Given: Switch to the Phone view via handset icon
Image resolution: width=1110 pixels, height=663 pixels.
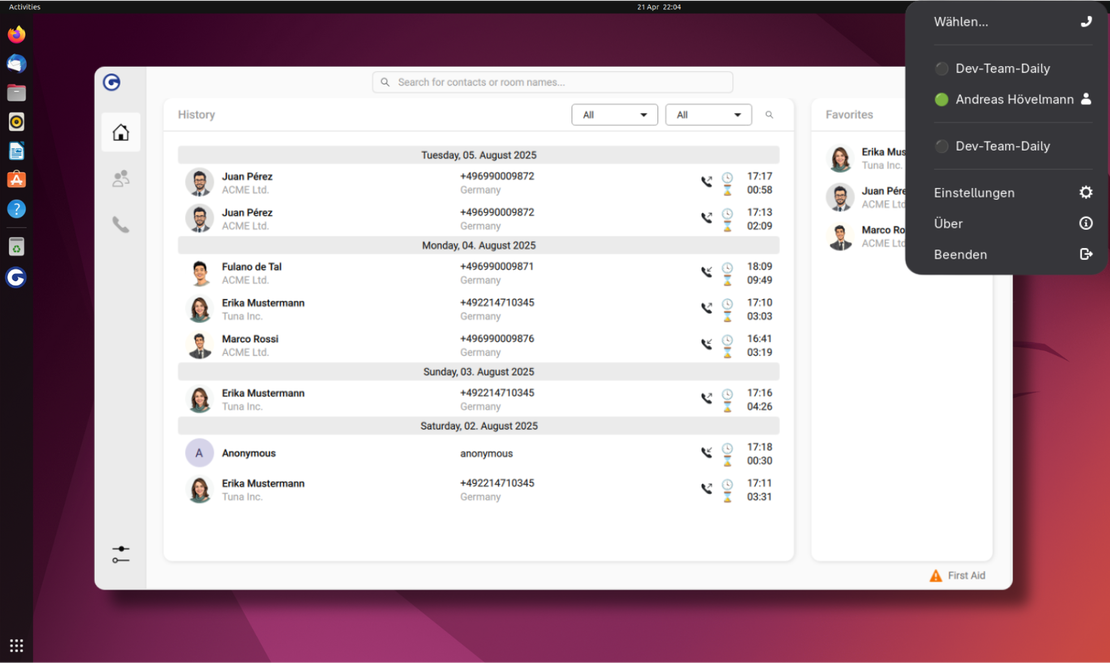Looking at the screenshot, I should click(x=120, y=225).
